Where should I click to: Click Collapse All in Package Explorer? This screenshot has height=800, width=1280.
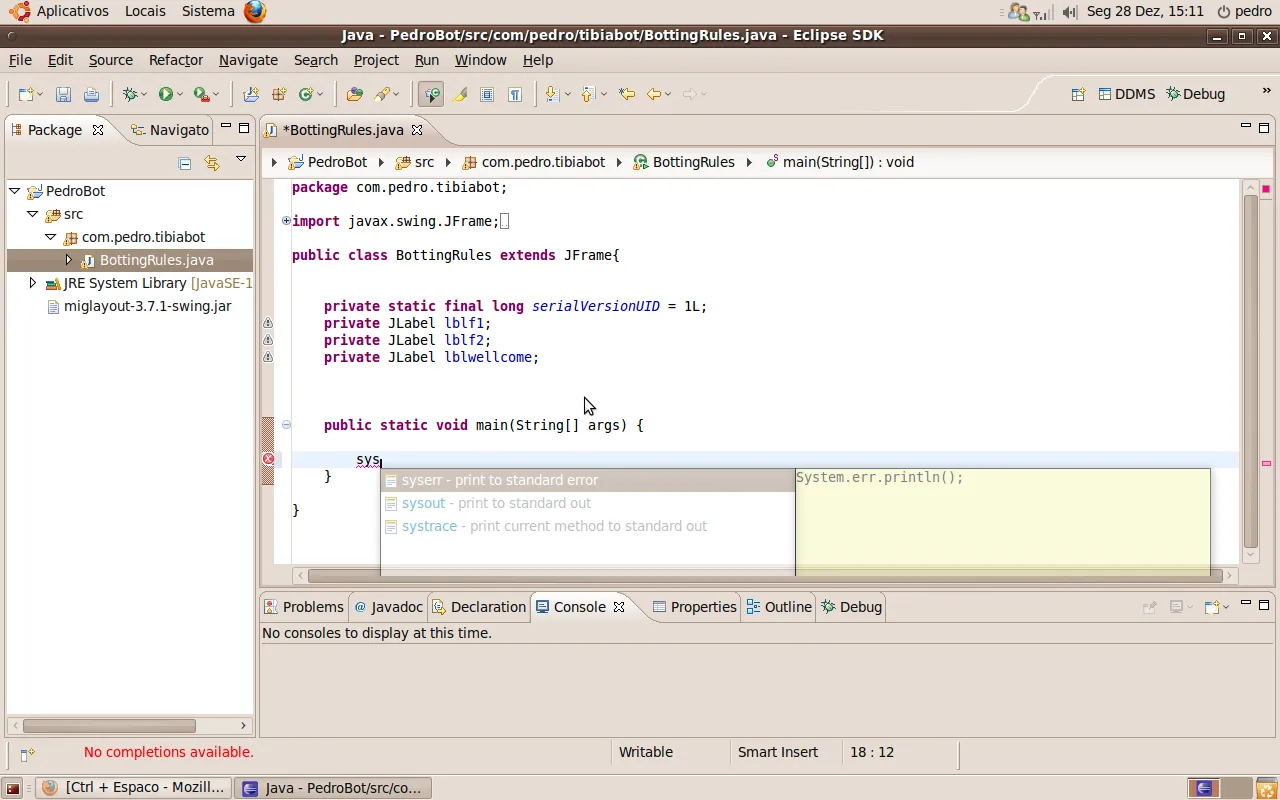[x=185, y=163]
